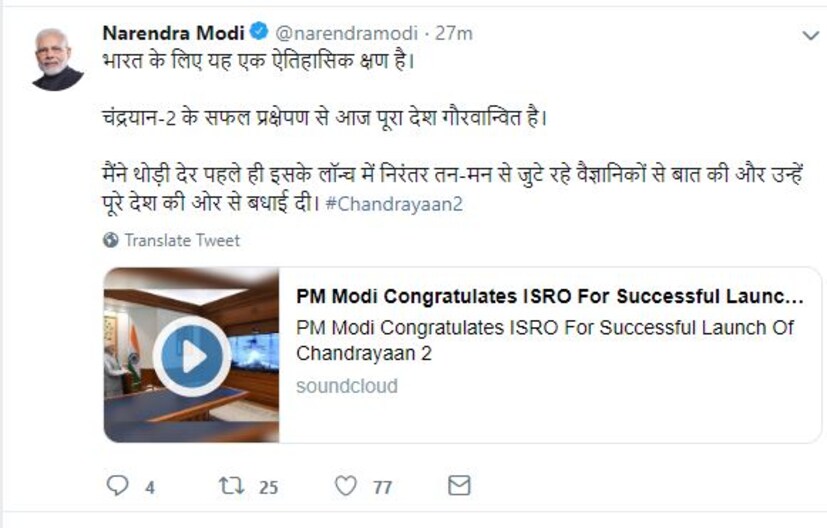Click Translate Tweet
Image resolution: width=827 pixels, height=528 pixels.
[182, 240]
